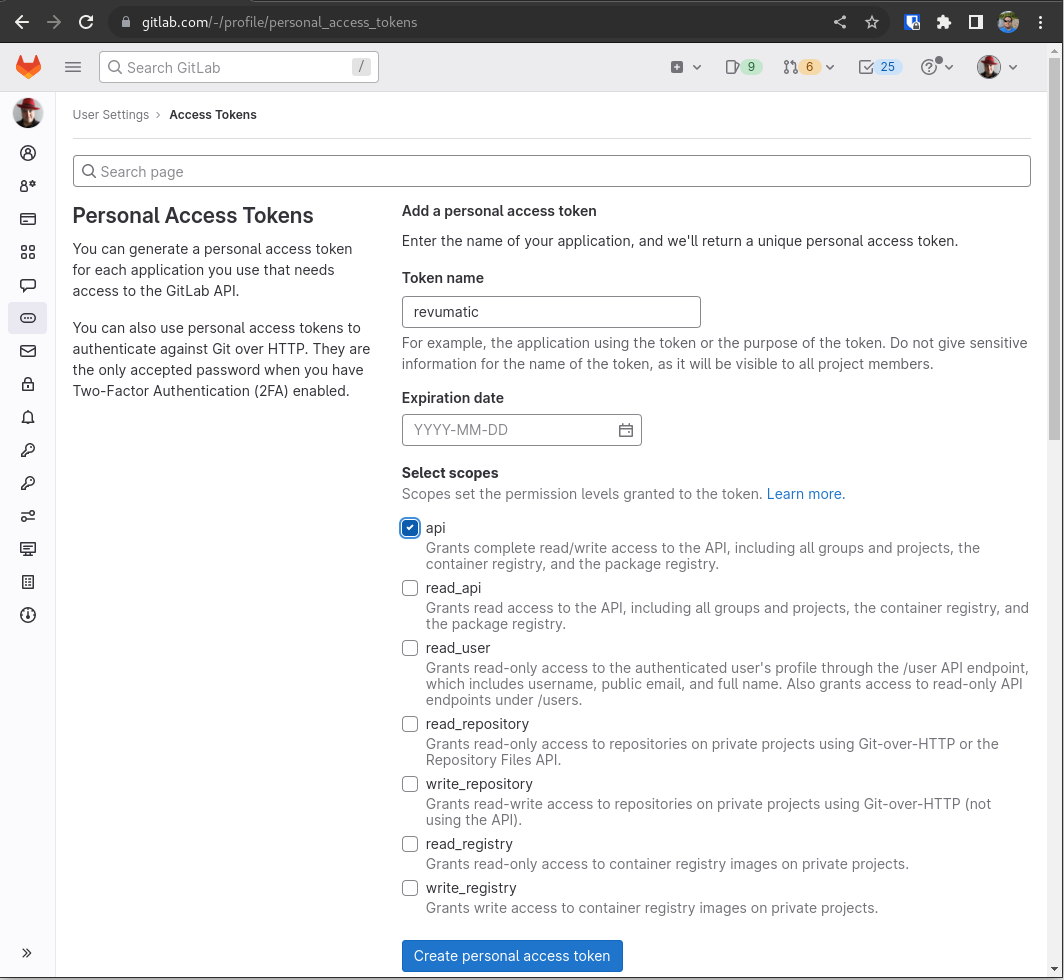This screenshot has height=980, width=1064.
Task: Expand the create new plus dropdown
Action: (685, 67)
